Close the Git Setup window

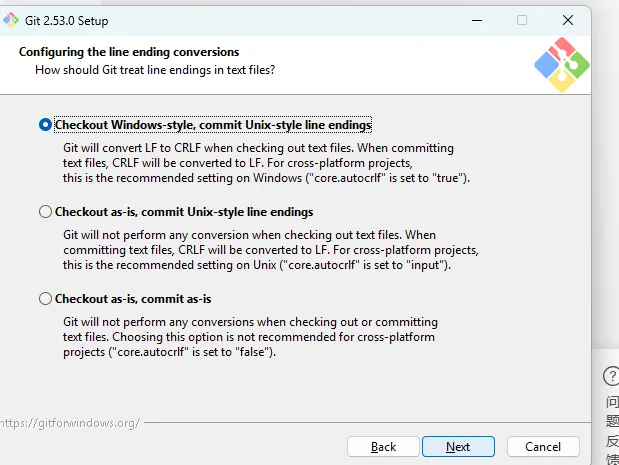tap(568, 20)
